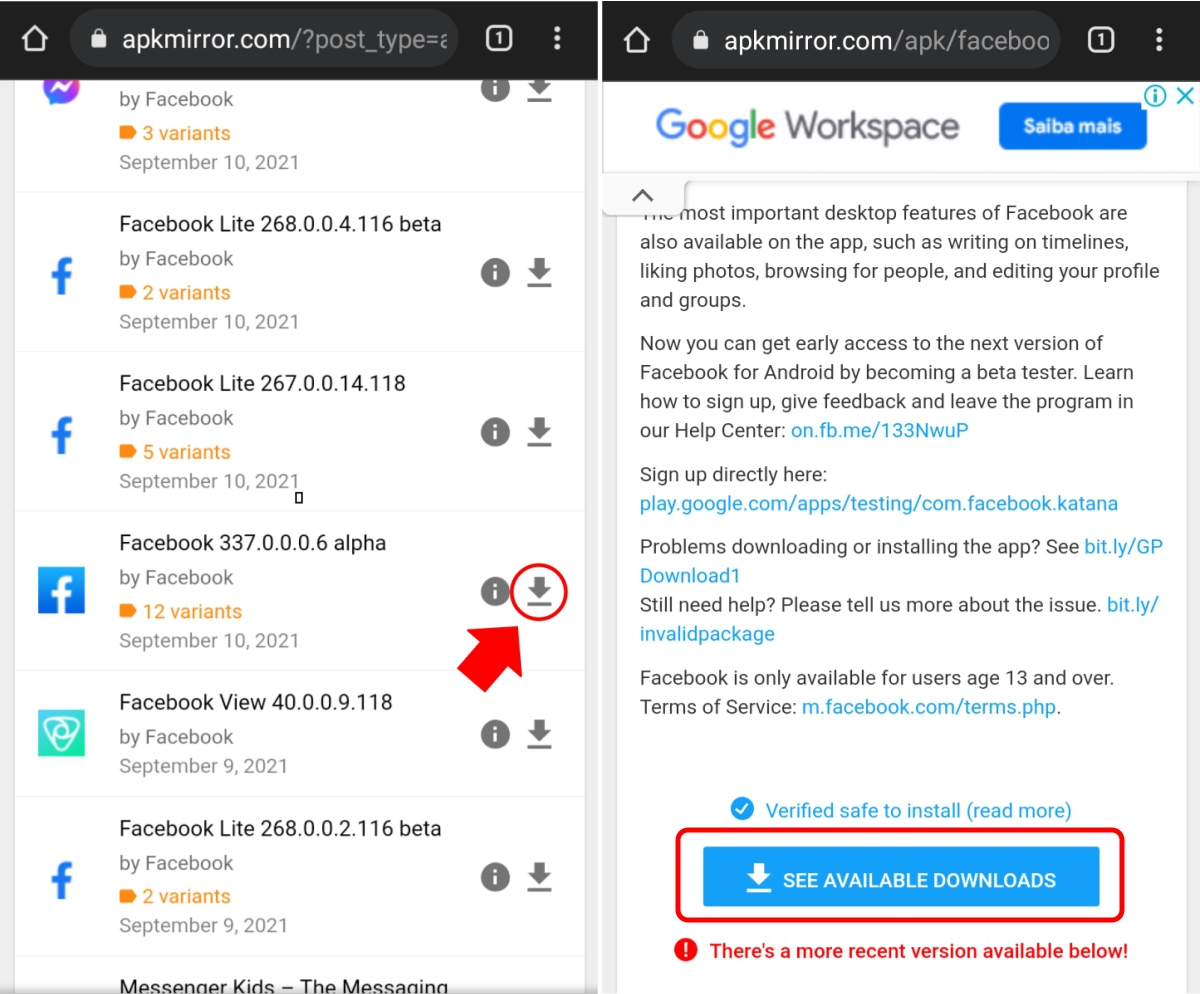Click Saiba mais on Google Workspace ad

[1072, 127]
